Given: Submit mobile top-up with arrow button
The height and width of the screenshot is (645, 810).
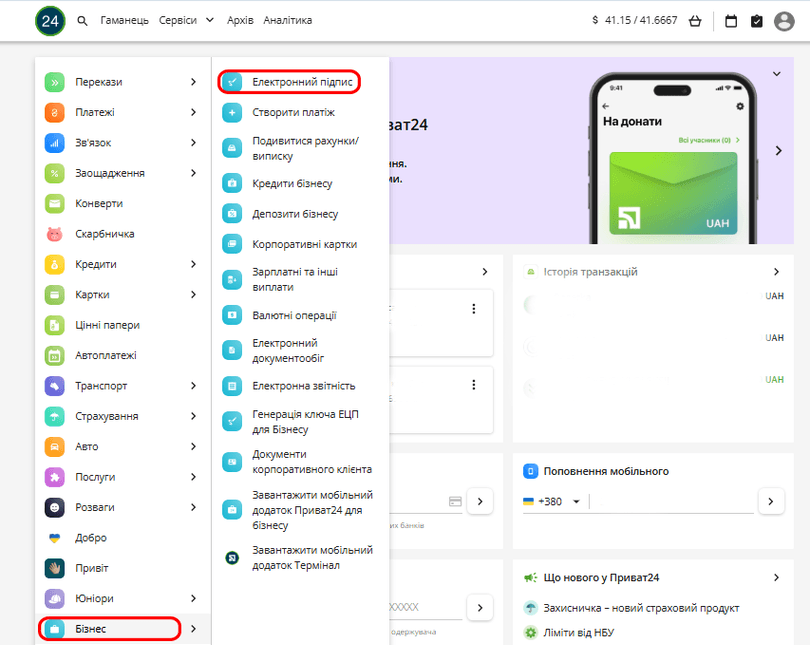Looking at the screenshot, I should (x=770, y=501).
